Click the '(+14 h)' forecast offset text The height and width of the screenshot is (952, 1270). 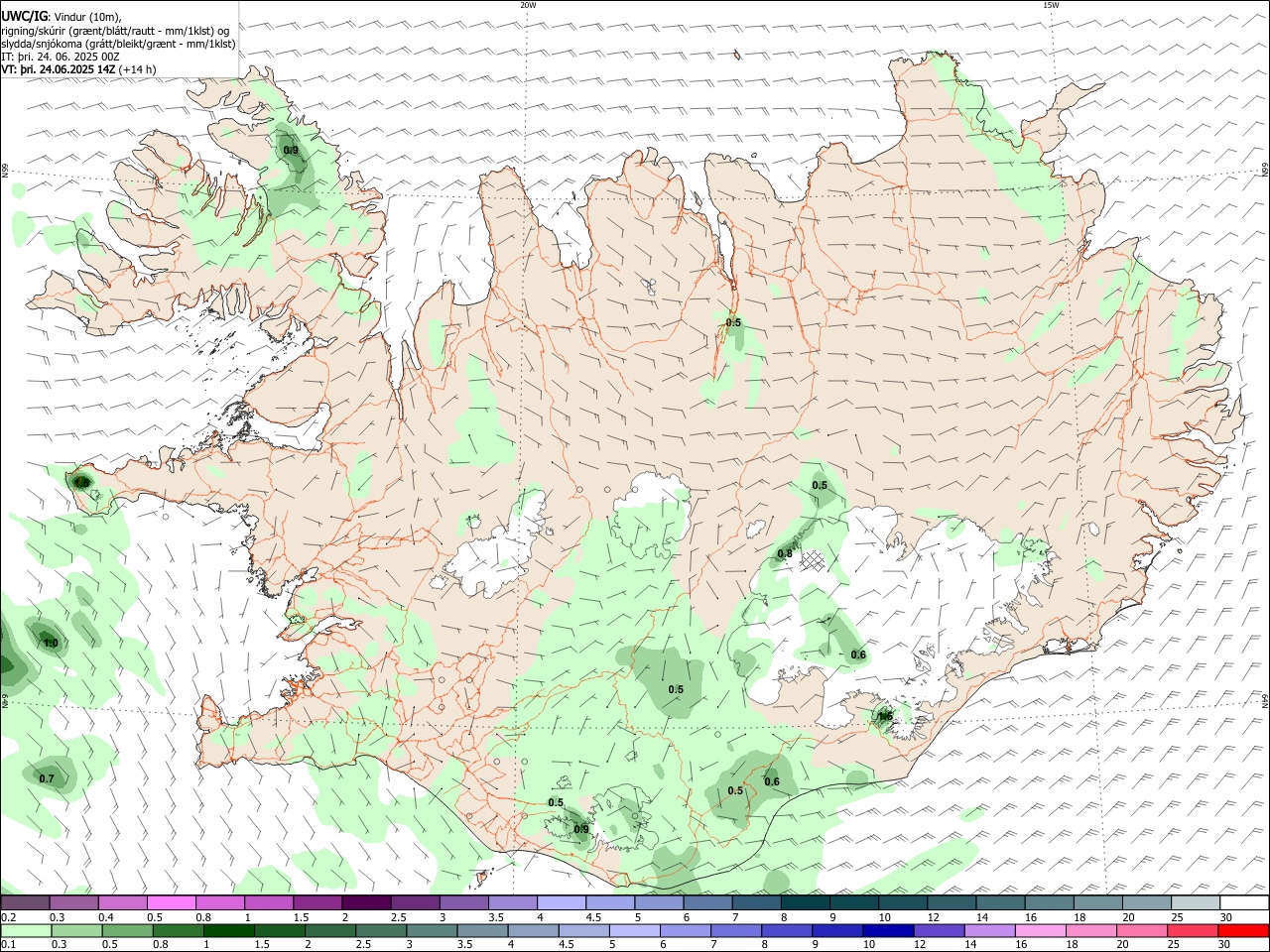coord(137,69)
